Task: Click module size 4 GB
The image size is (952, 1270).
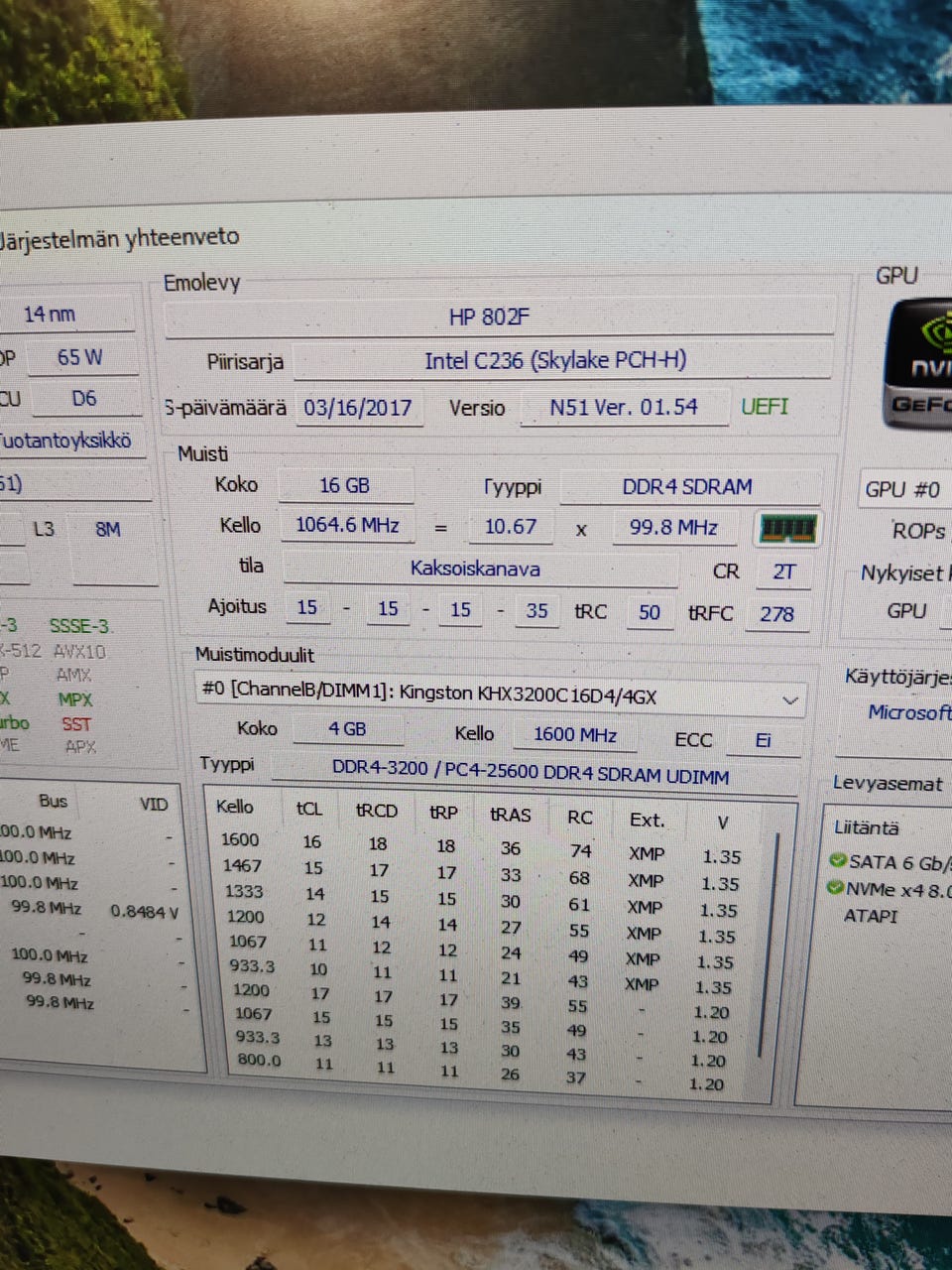Action: pos(348,729)
